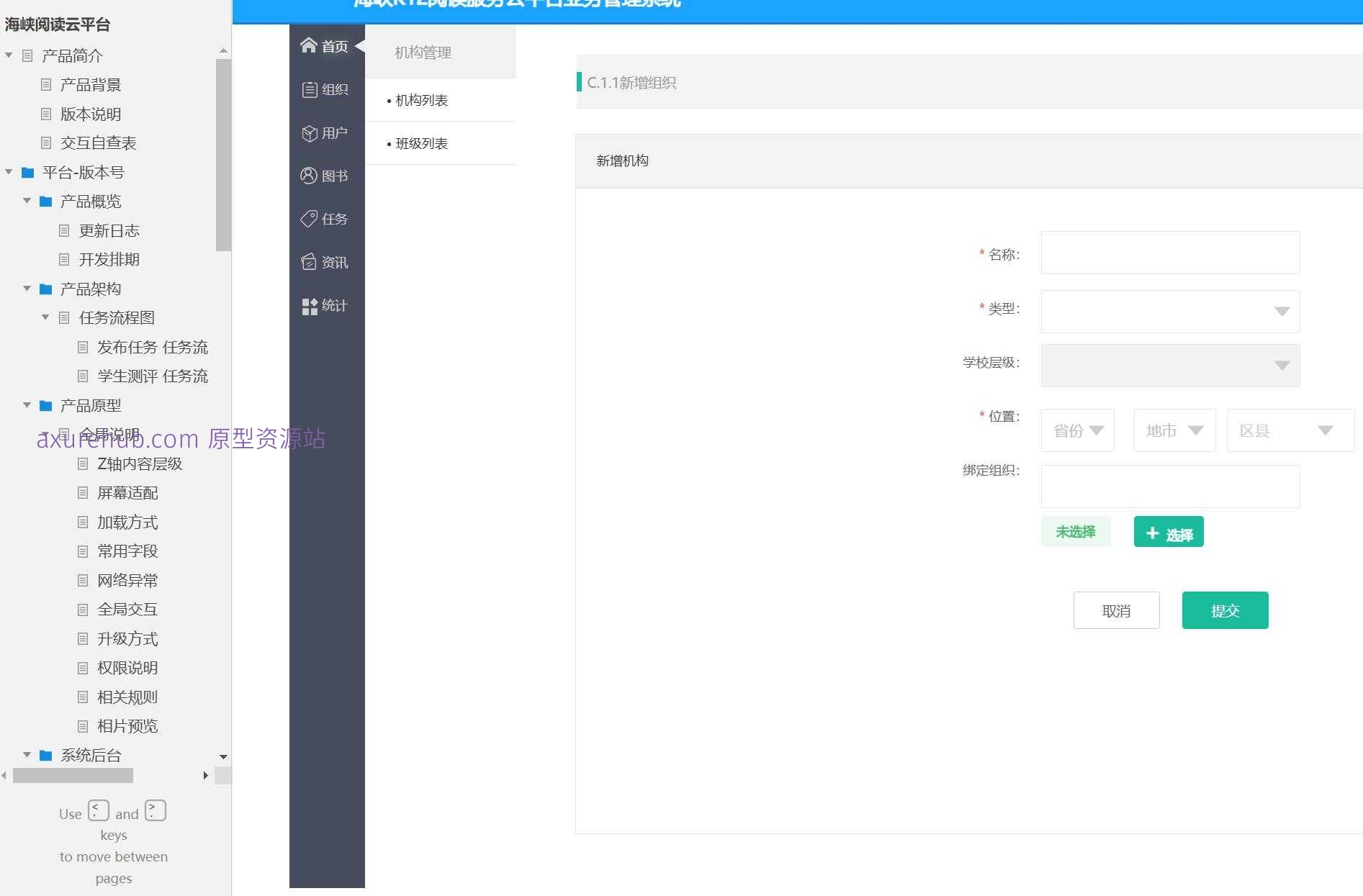Select the 统计 grid icon

[x=309, y=306]
